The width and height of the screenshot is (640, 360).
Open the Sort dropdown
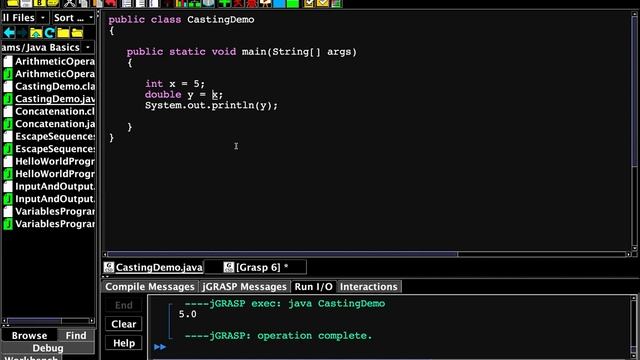73,18
